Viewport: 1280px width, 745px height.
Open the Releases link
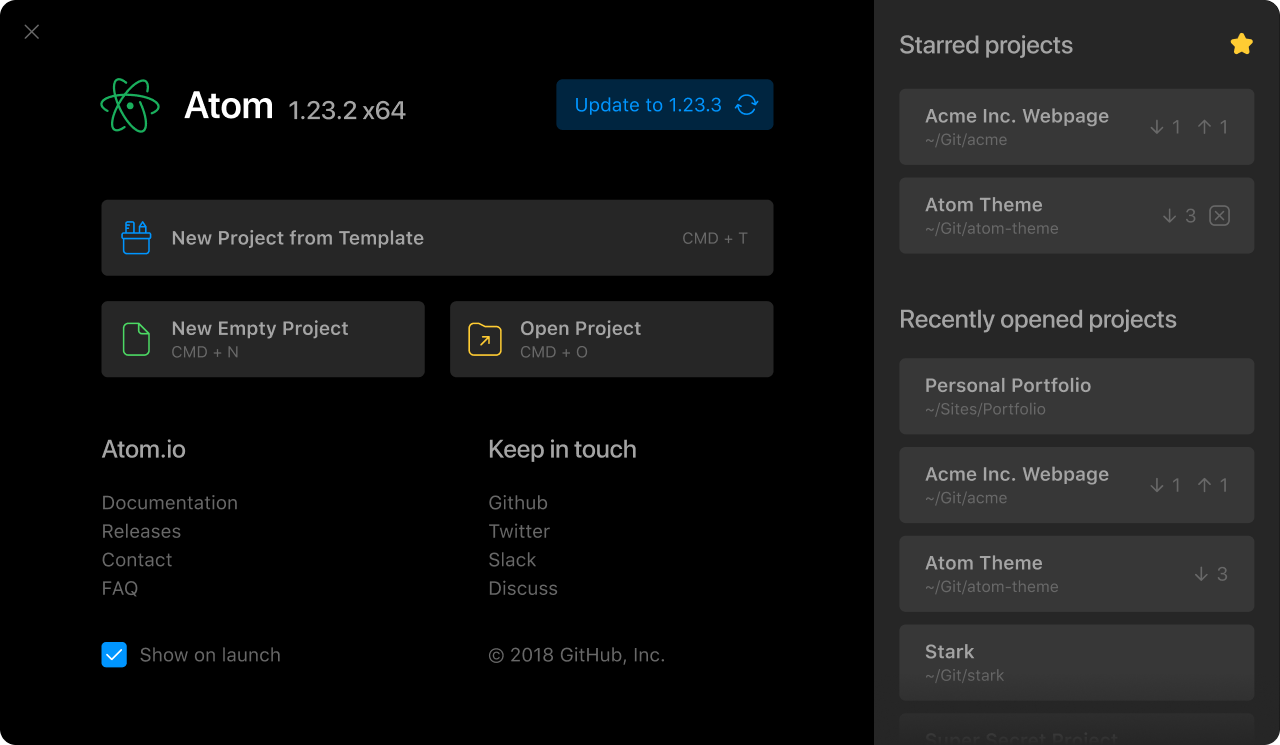coord(141,531)
